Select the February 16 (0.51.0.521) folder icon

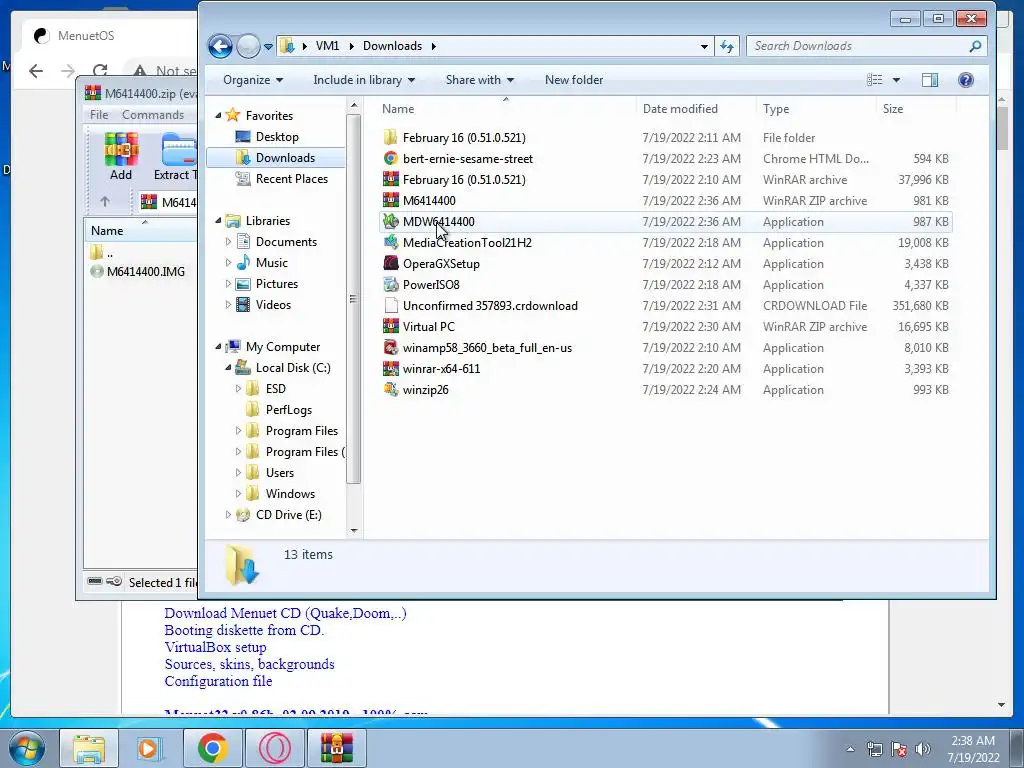pyautogui.click(x=391, y=138)
